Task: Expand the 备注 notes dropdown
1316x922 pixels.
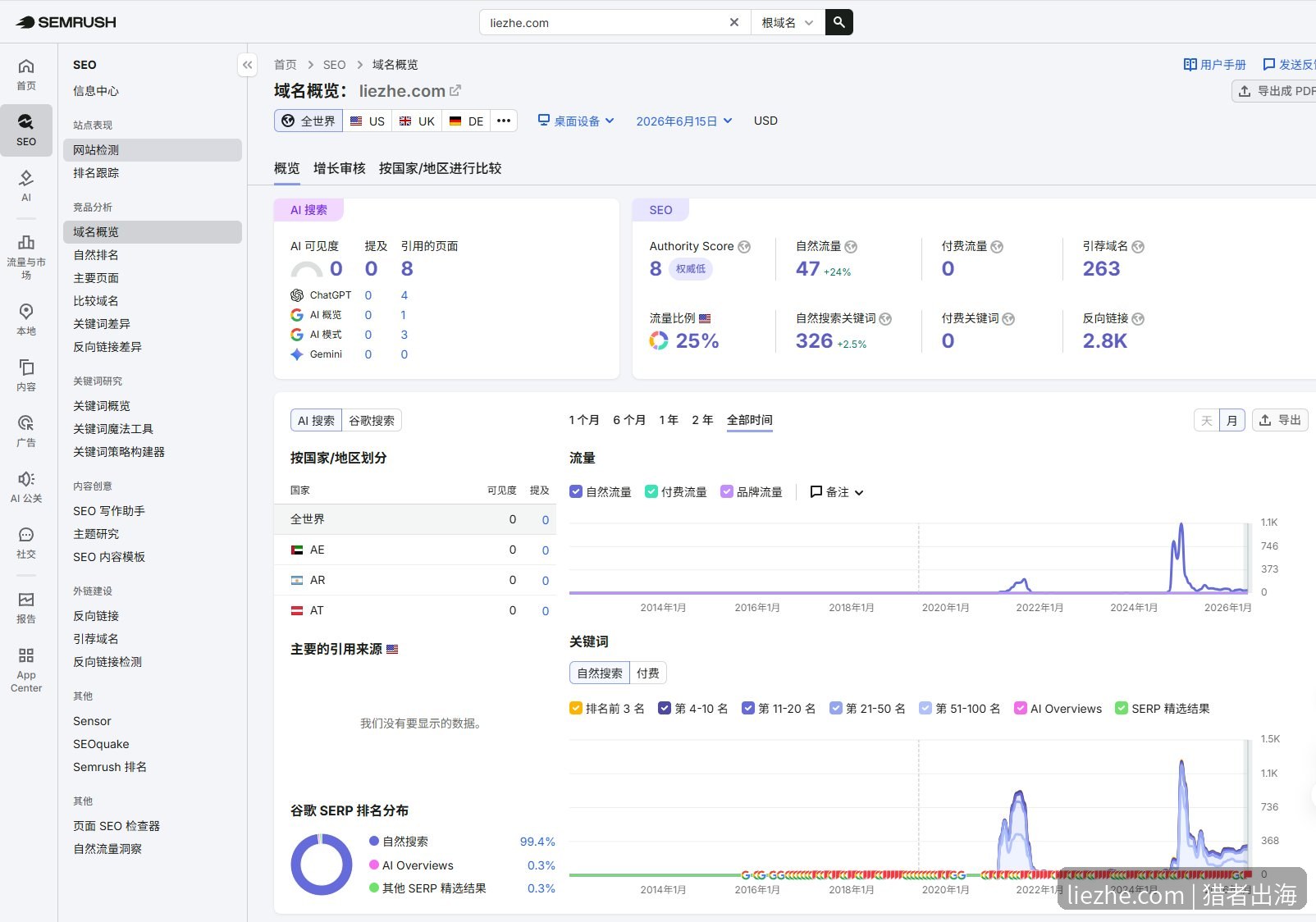Action: click(837, 491)
